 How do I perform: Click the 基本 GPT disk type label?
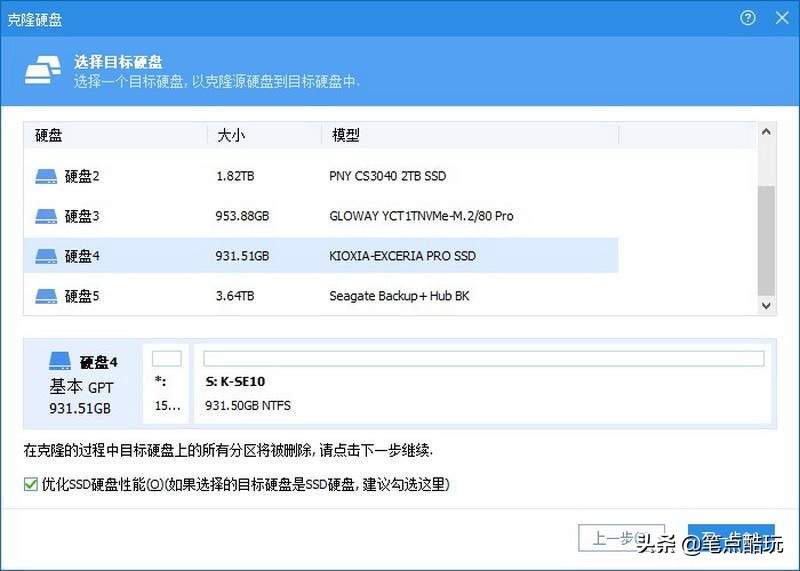coord(81,388)
